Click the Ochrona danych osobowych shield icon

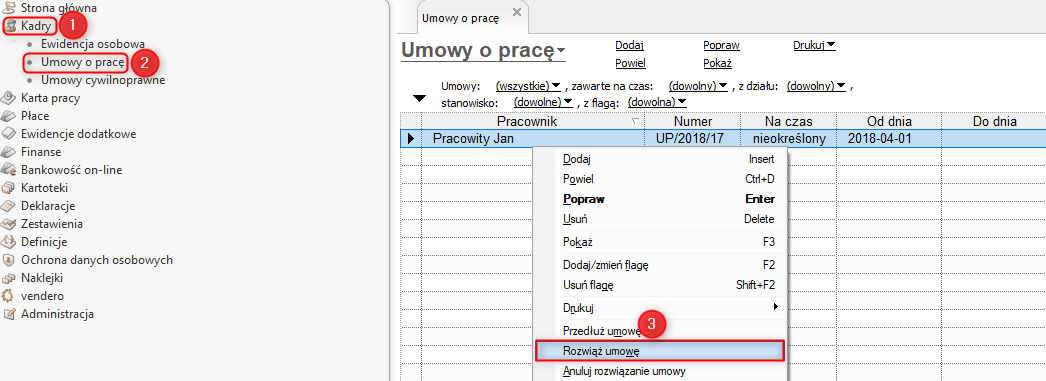(x=9, y=260)
